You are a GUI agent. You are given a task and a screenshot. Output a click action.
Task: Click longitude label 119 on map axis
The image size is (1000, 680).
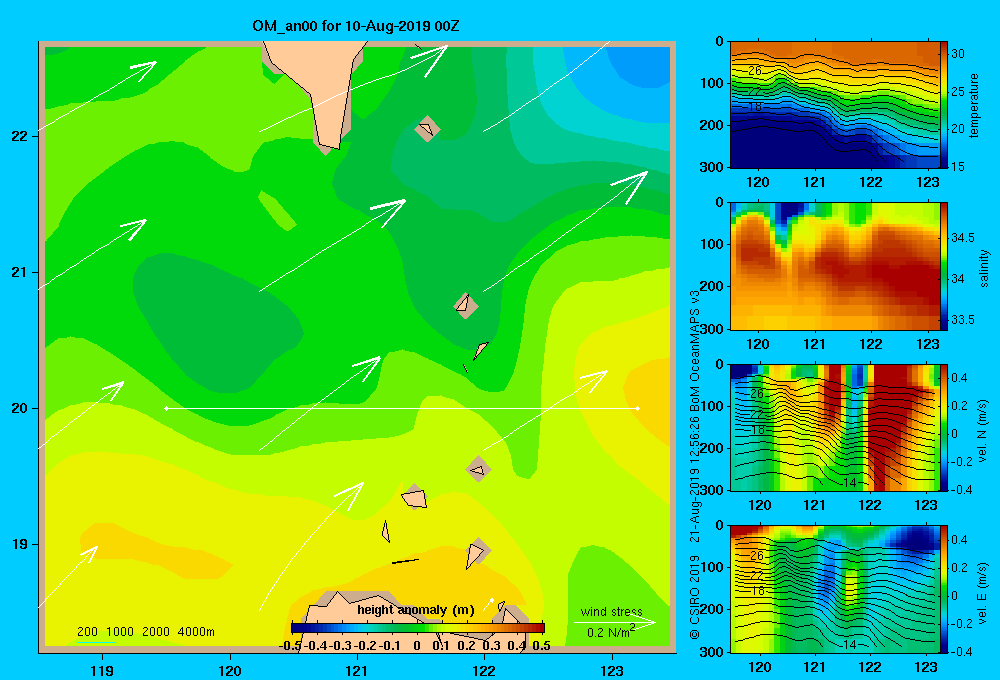point(102,670)
